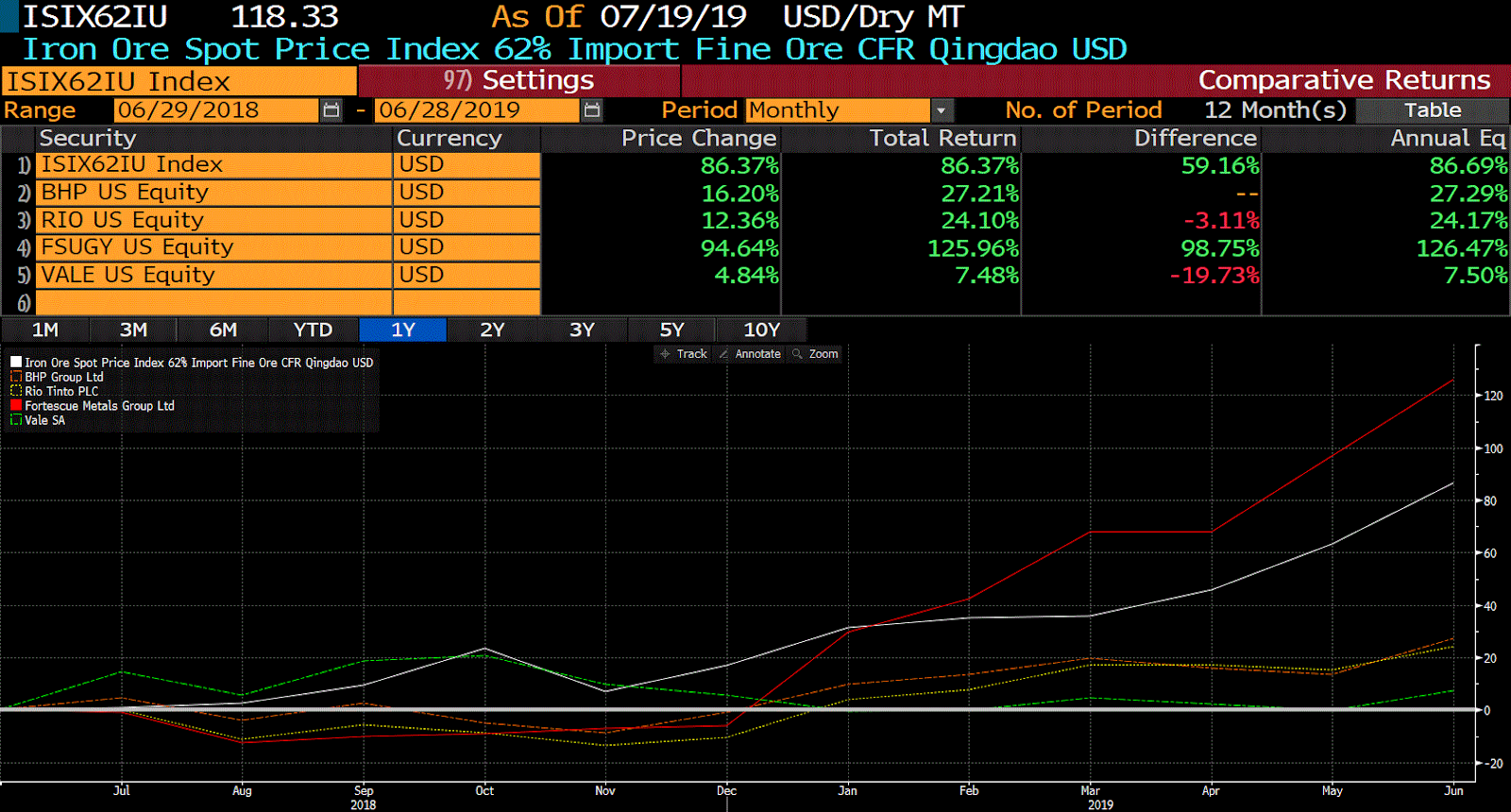1511x812 pixels.
Task: Select the 10Y range tab
Action: point(761,330)
